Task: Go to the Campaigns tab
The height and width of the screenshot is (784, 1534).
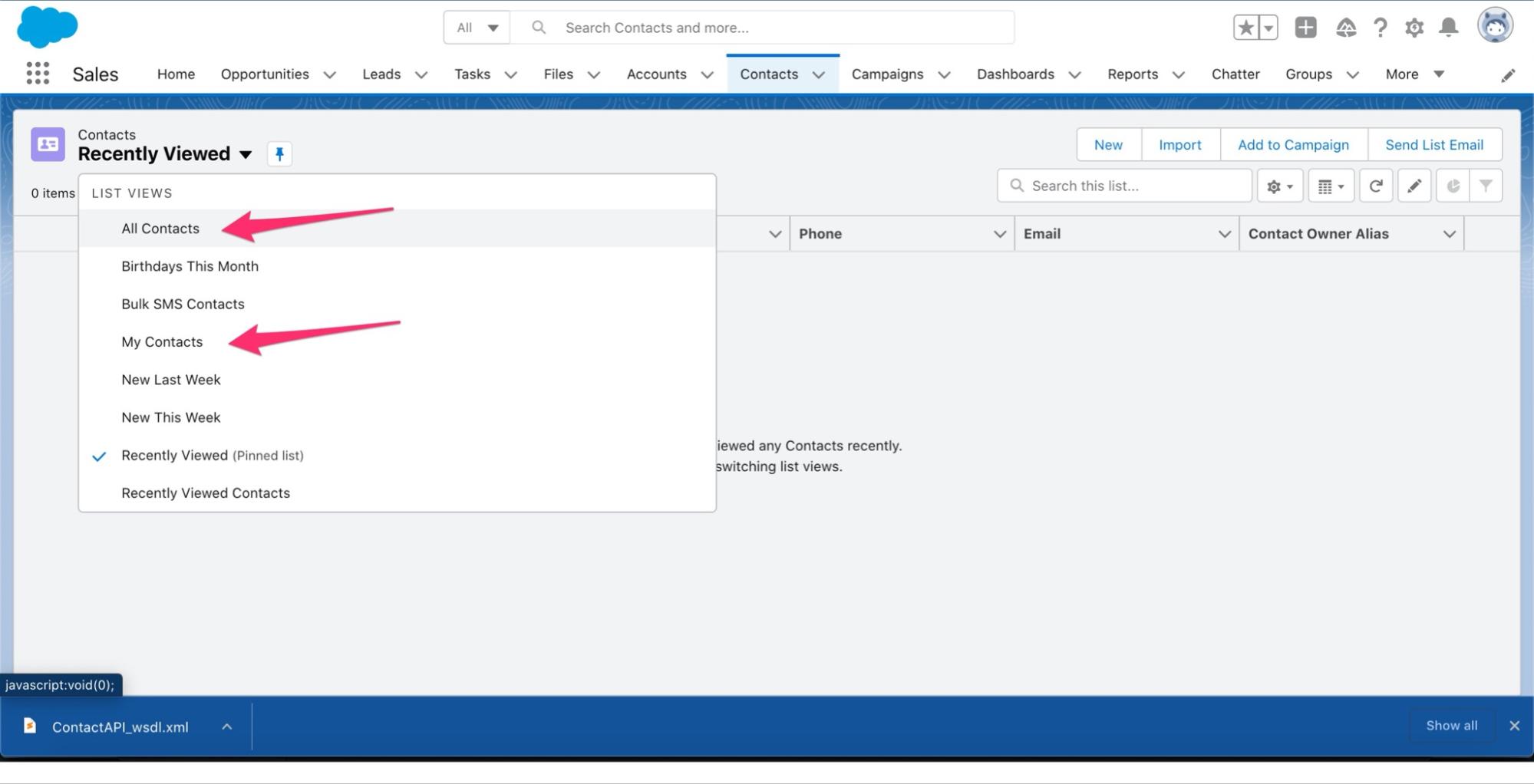Action: pyautogui.click(x=887, y=74)
